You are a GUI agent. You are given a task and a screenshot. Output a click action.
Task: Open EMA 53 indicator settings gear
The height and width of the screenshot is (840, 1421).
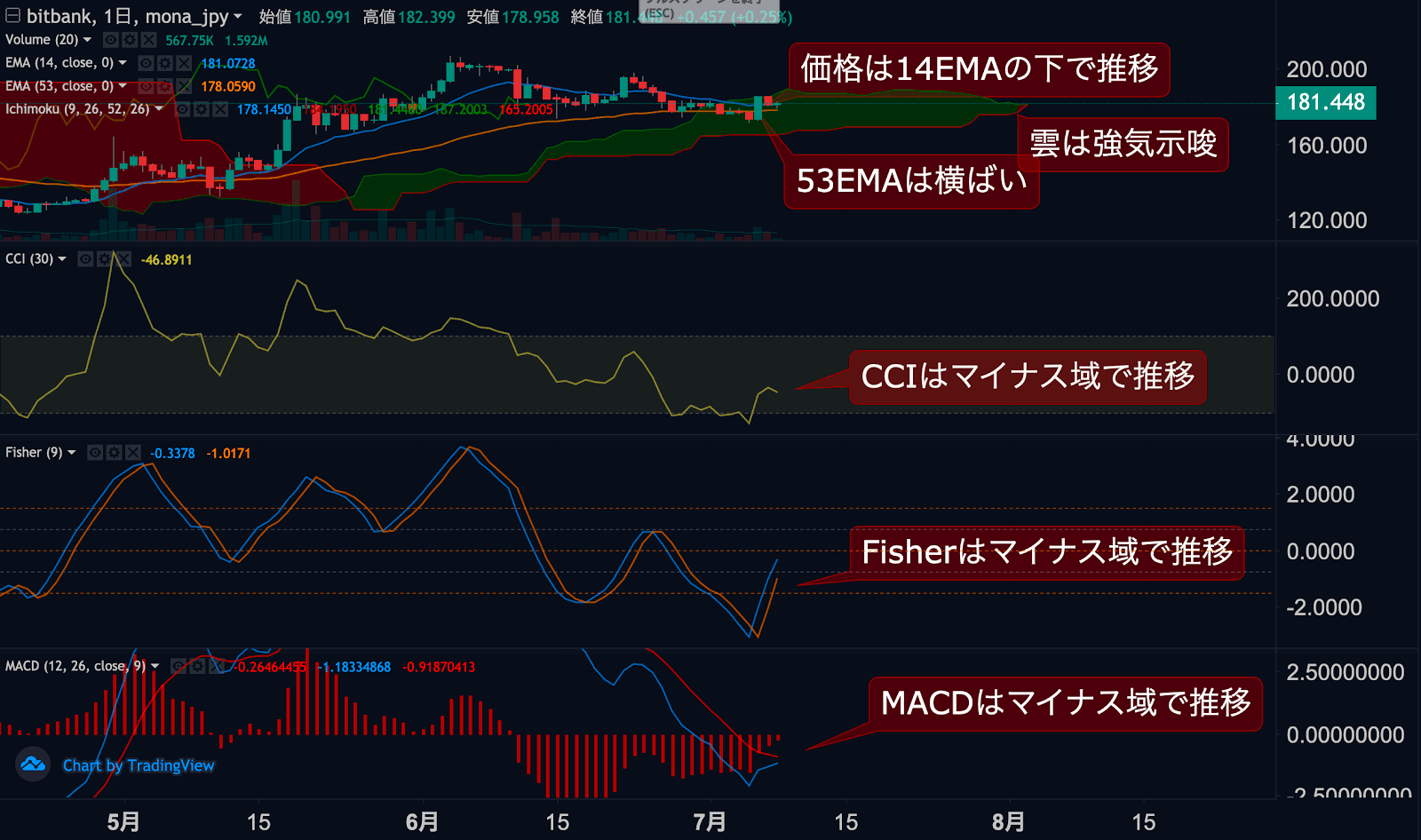[x=165, y=86]
